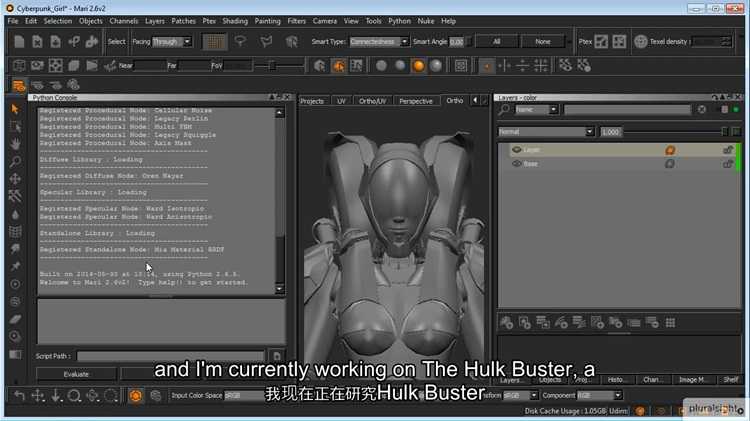Open the Nuke menu
Viewport: 750px width, 421px height.
tap(426, 21)
